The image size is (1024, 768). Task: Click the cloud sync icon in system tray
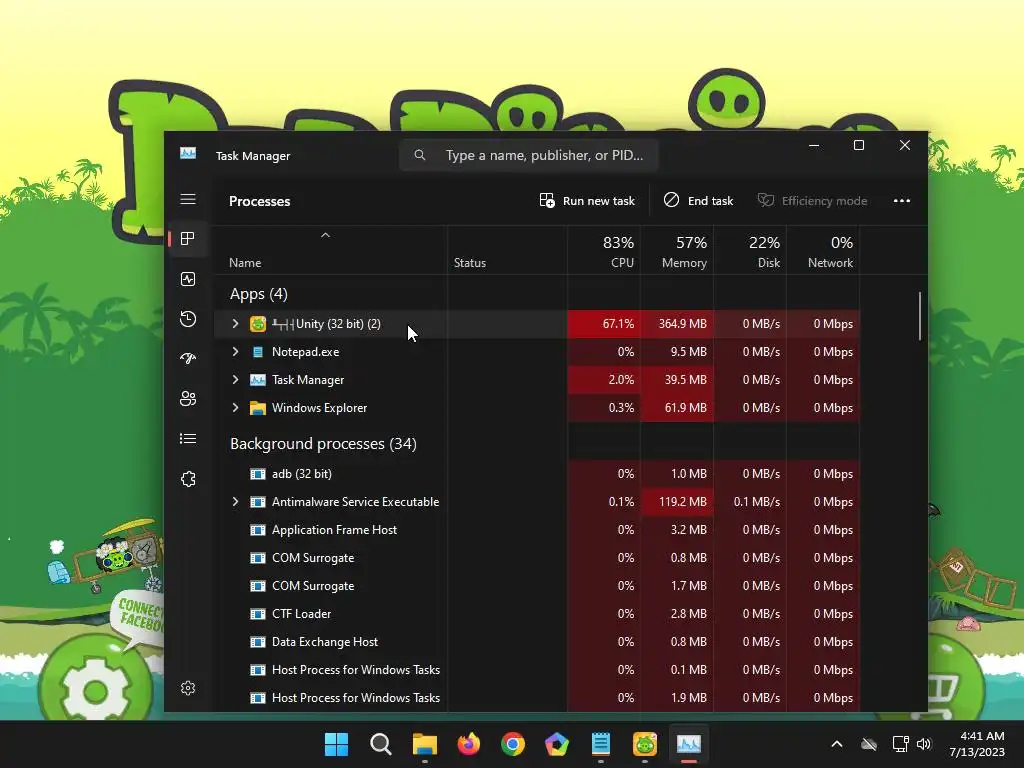pos(869,744)
